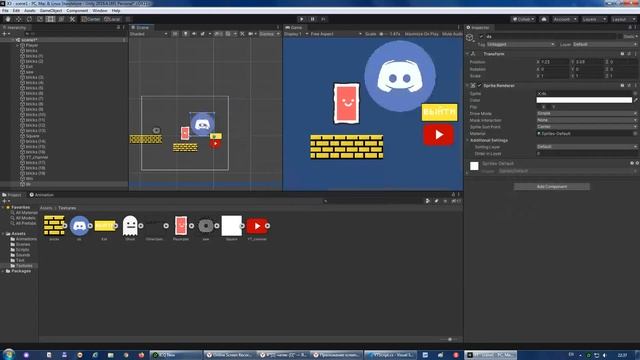Select the Rotate tool in the toolbar
Image resolution: width=640 pixels, height=360 pixels.
coord(29,19)
